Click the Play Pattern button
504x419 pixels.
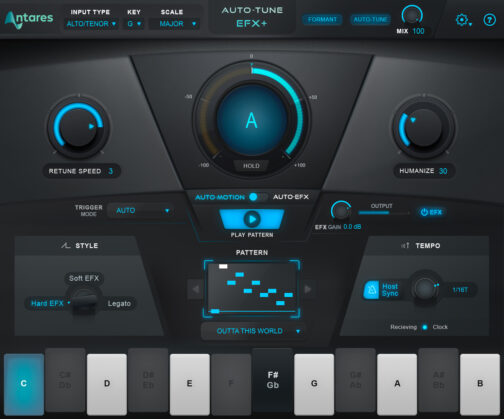[252, 219]
